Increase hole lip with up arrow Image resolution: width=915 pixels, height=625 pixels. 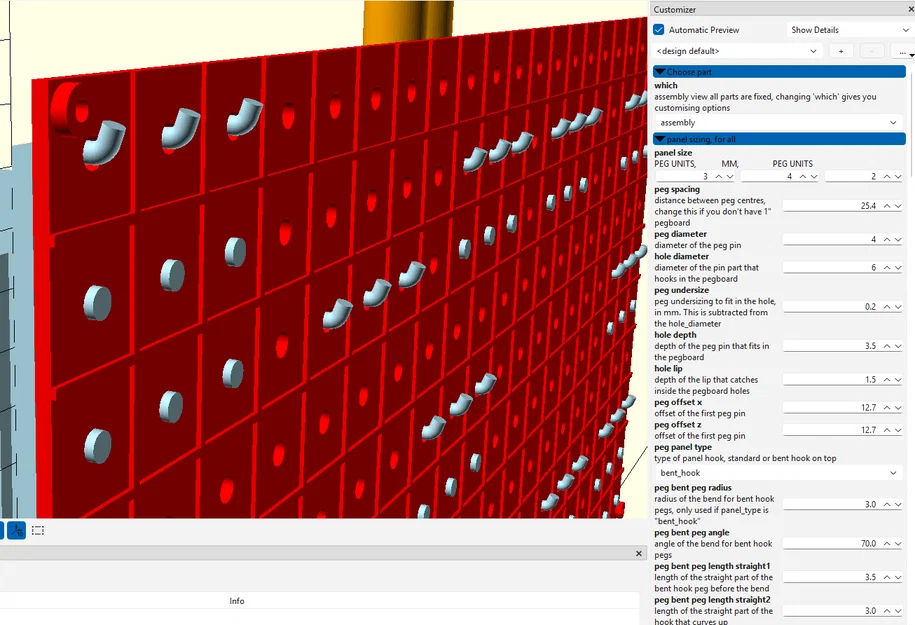tap(887, 380)
